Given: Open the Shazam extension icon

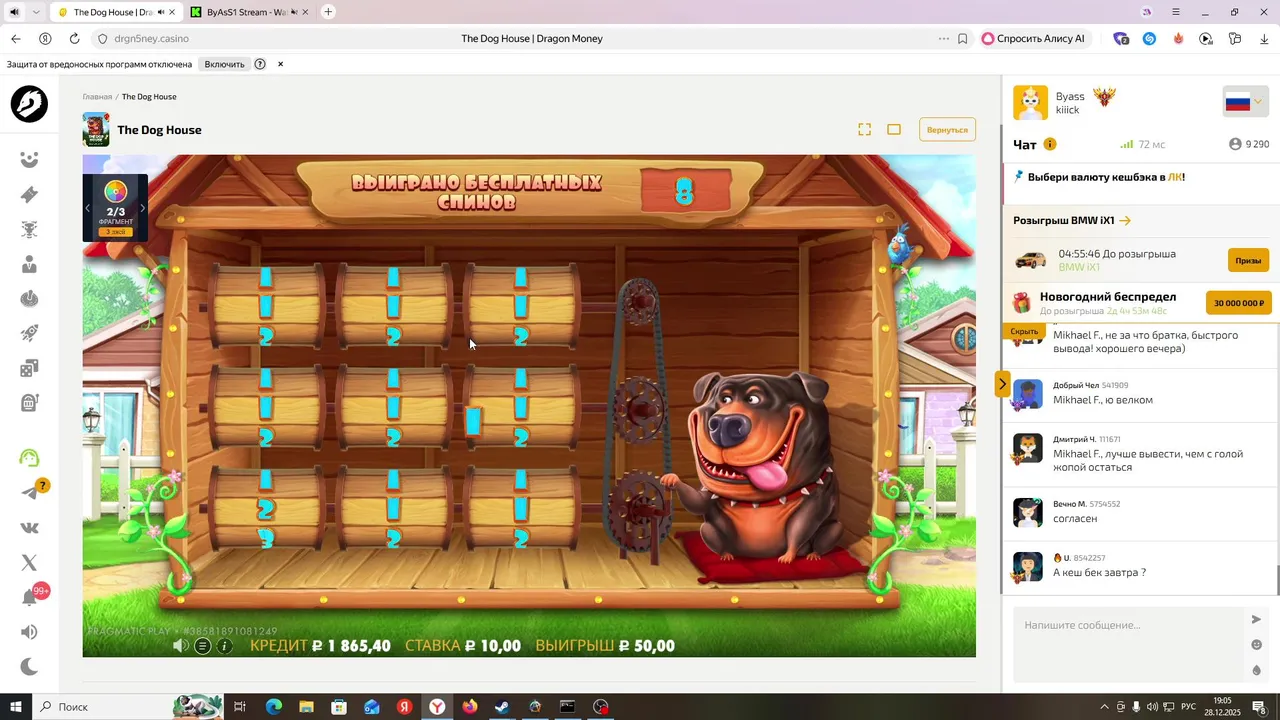Looking at the screenshot, I should point(1149,38).
